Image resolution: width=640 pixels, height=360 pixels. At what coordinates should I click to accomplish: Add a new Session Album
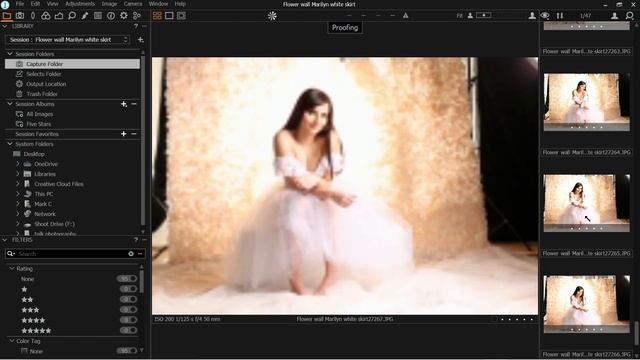click(124, 104)
